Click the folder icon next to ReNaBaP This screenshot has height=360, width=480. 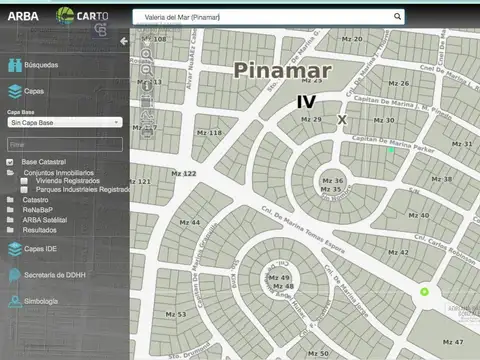coord(10,210)
